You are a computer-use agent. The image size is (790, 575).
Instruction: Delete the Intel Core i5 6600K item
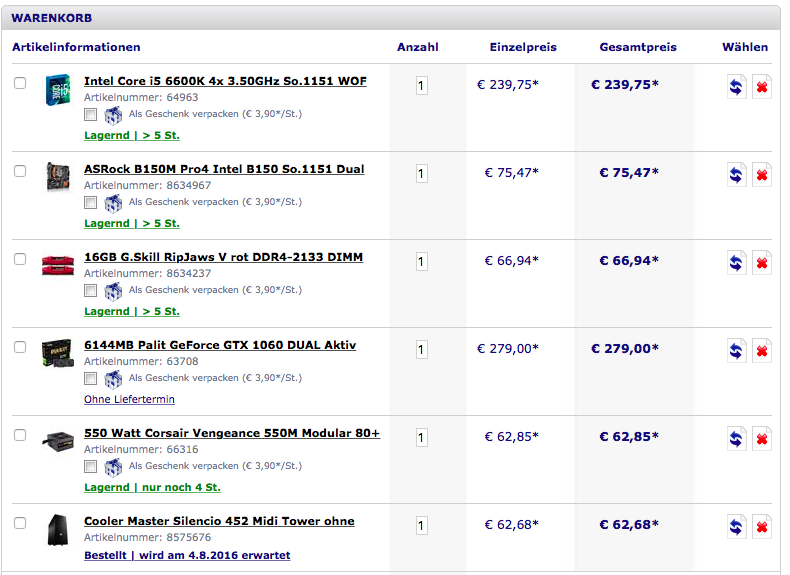(762, 87)
